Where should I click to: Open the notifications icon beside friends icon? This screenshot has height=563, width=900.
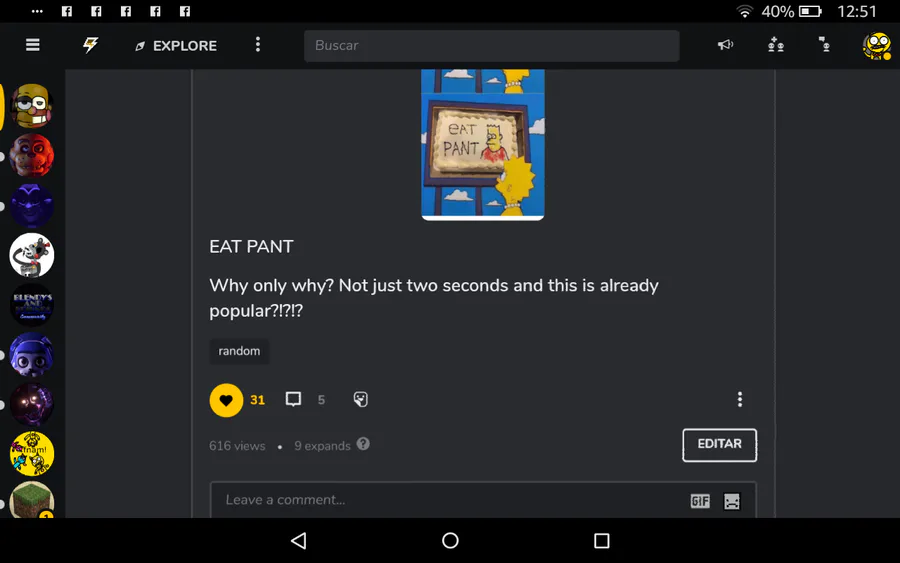click(x=824, y=45)
